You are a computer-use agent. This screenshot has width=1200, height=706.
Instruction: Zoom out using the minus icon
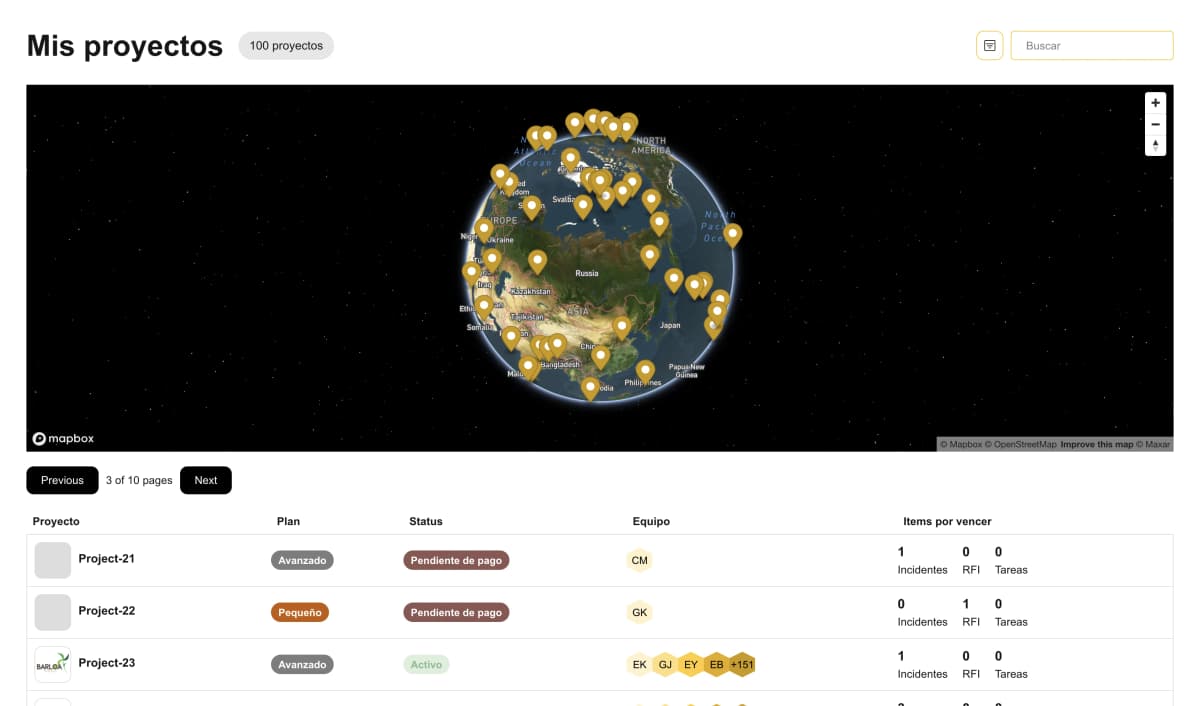1155,123
